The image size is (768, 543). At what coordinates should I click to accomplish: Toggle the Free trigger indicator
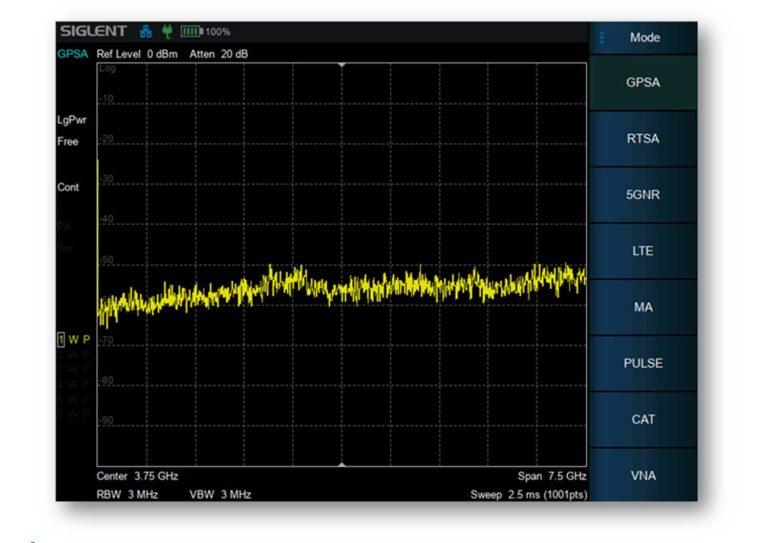pyautogui.click(x=67, y=142)
